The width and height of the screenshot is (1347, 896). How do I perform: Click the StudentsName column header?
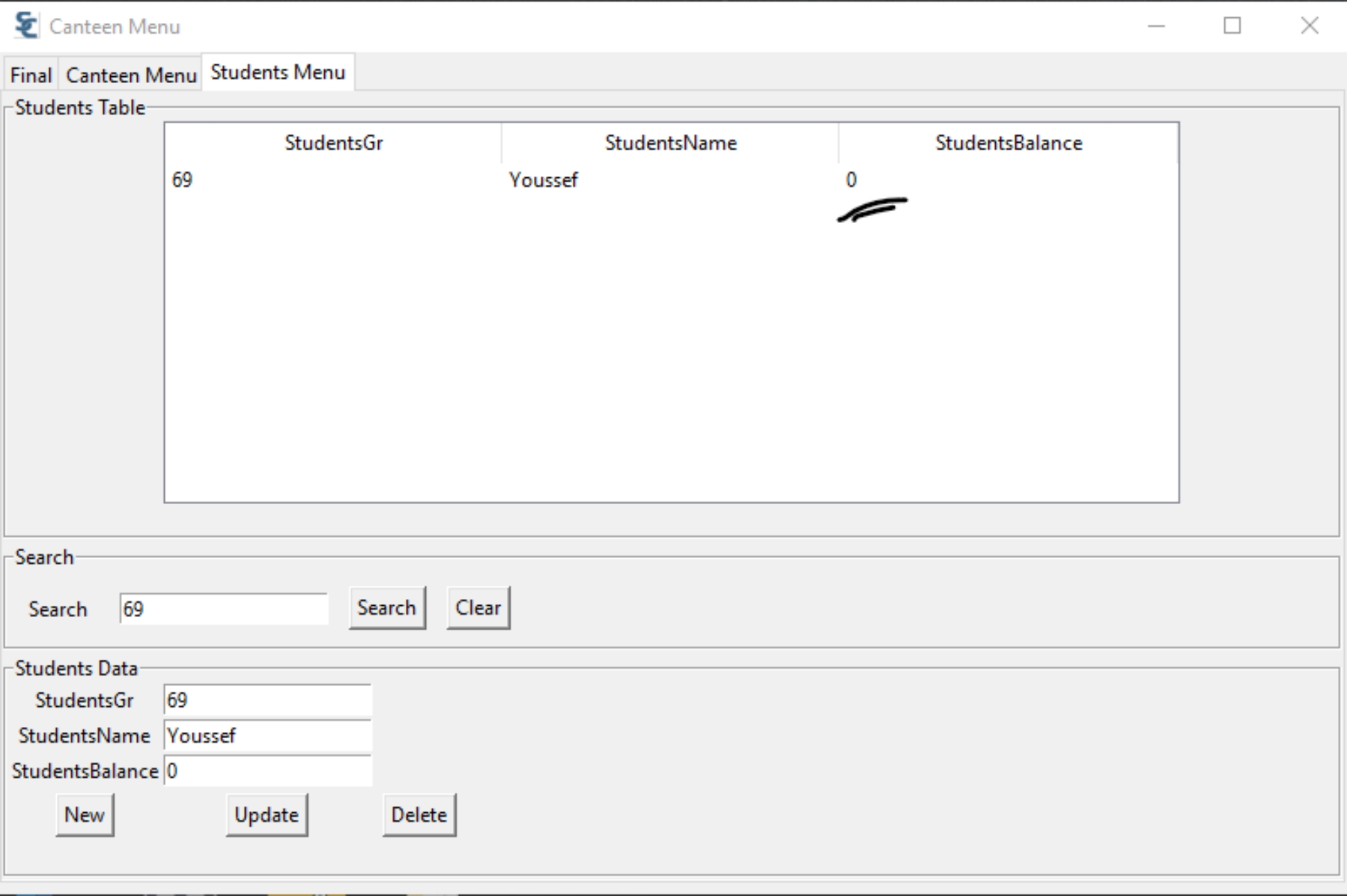[669, 143]
